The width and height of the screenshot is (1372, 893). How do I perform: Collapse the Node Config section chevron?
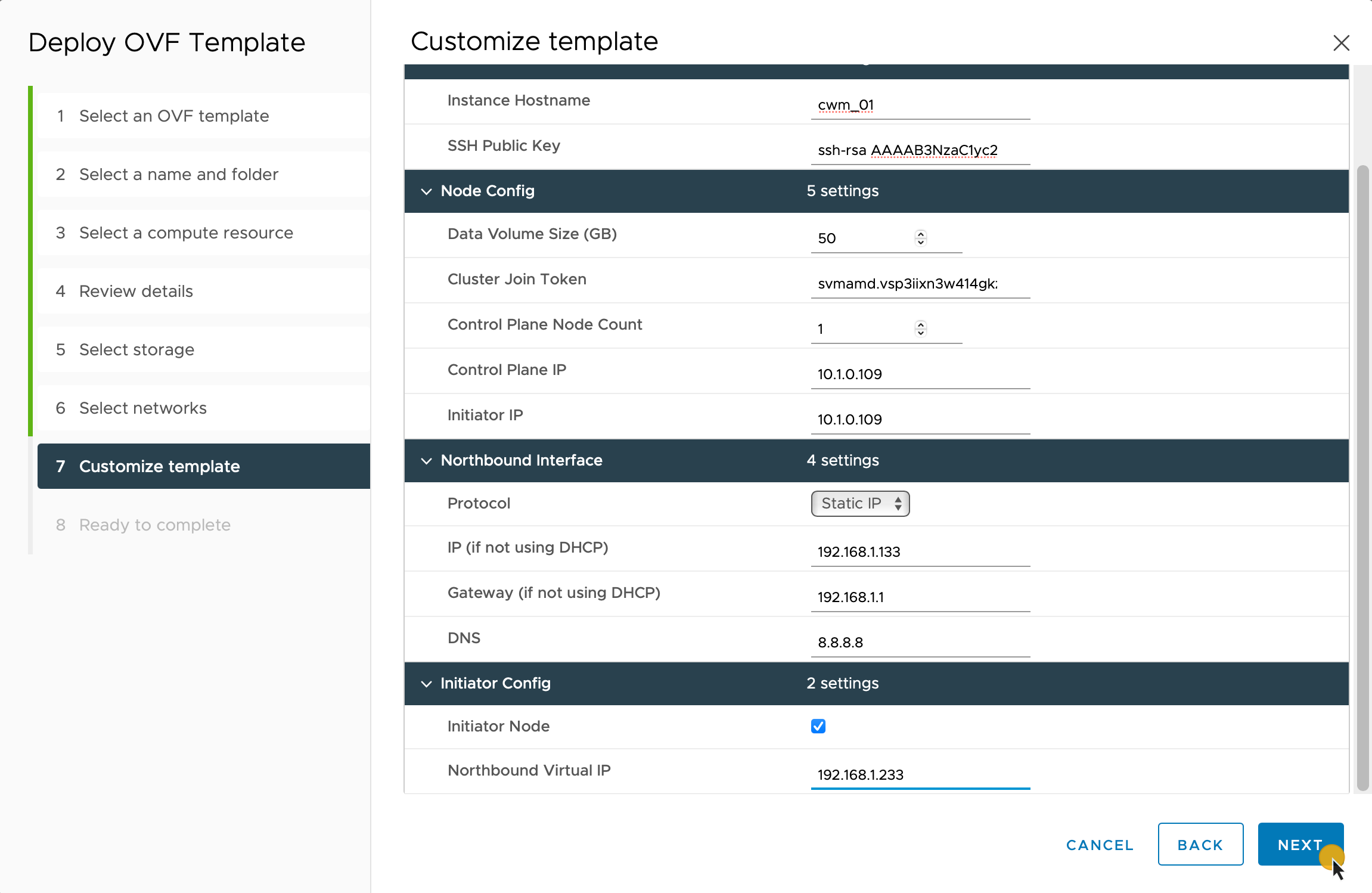pyautogui.click(x=426, y=191)
